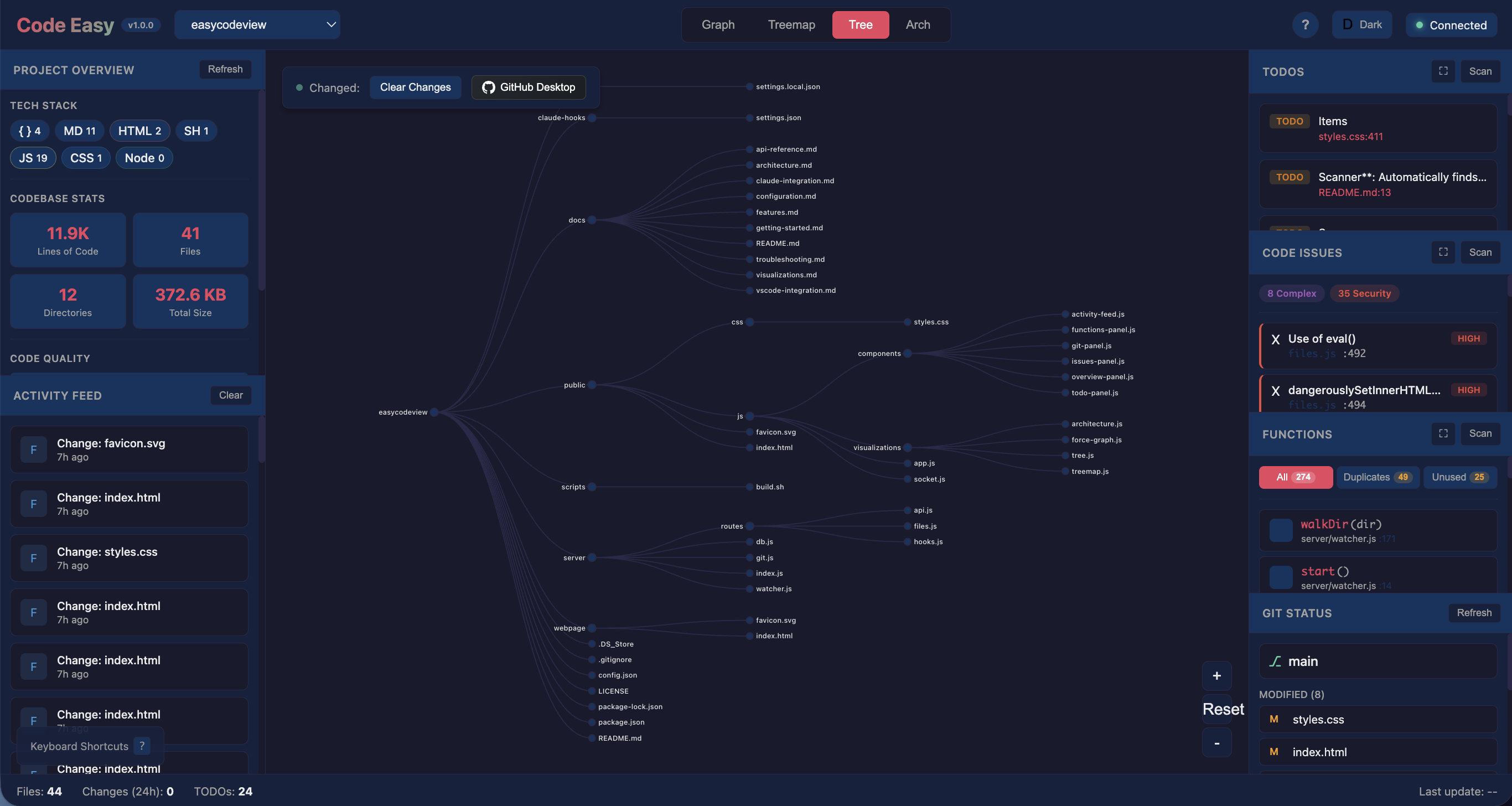The image size is (1512, 806).
Task: Toggle the SH 1 tech stack chip
Action: click(x=196, y=131)
